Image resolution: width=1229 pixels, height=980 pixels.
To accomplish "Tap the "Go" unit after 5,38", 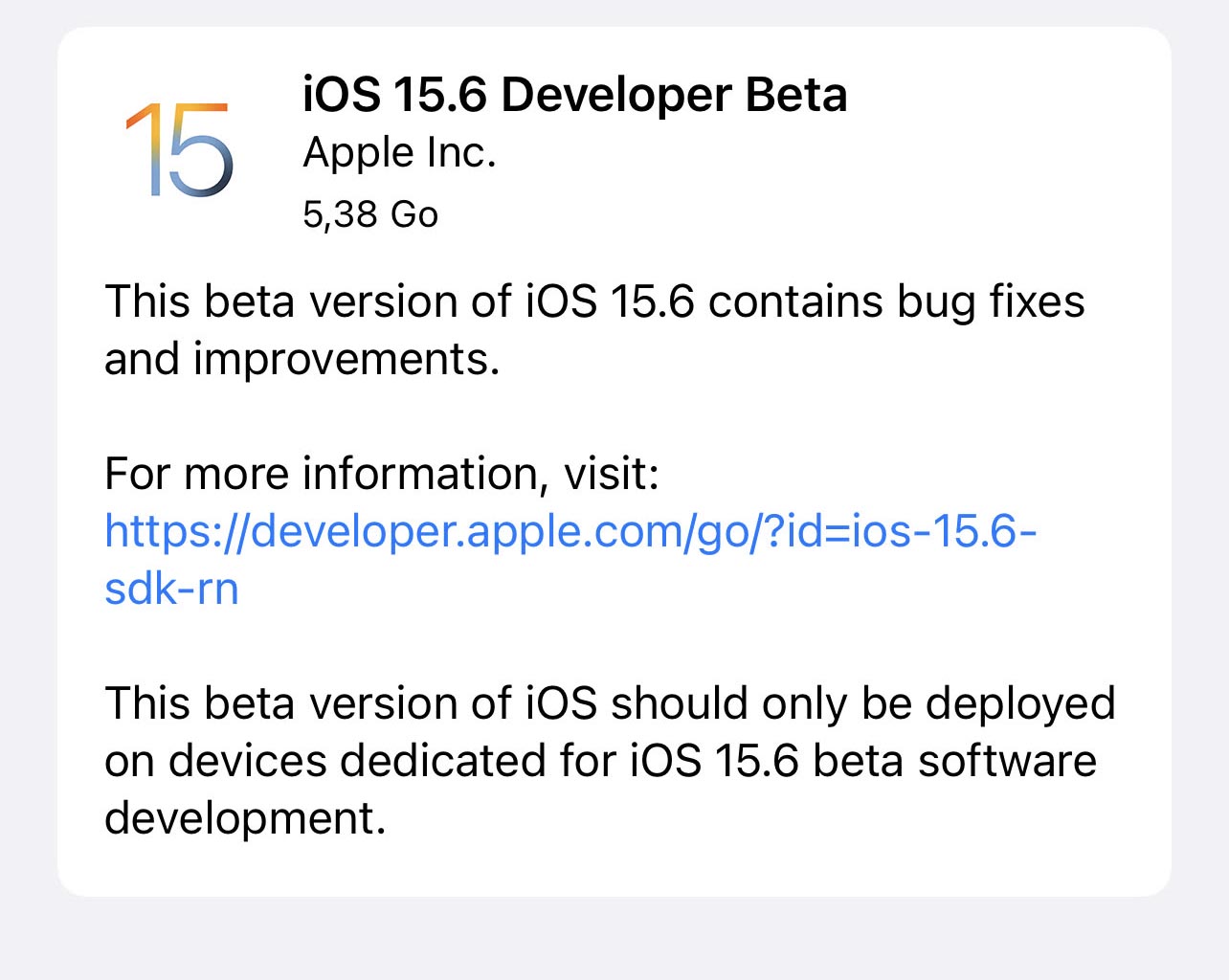I will click(x=414, y=214).
